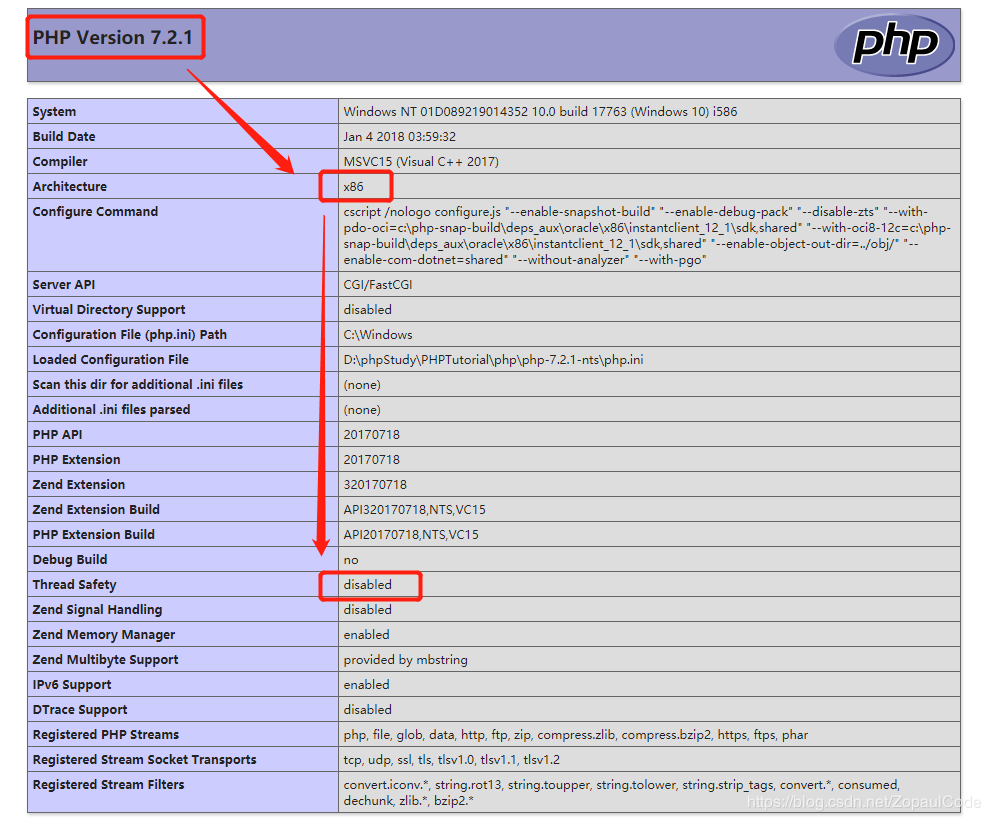Select Zend Signal Handling disabled value

click(368, 610)
